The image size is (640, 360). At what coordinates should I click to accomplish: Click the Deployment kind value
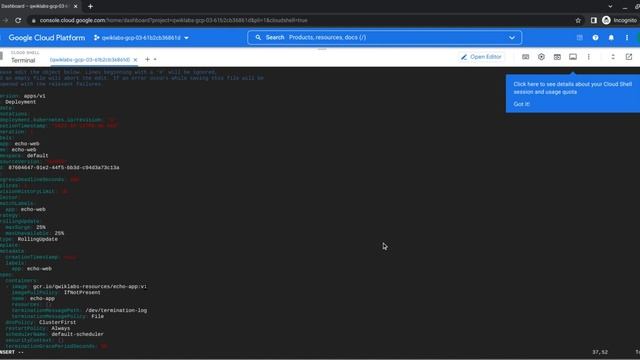20,102
